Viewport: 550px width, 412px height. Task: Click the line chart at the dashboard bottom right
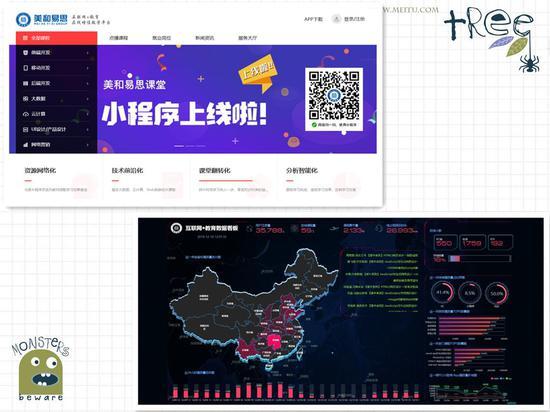472,392
